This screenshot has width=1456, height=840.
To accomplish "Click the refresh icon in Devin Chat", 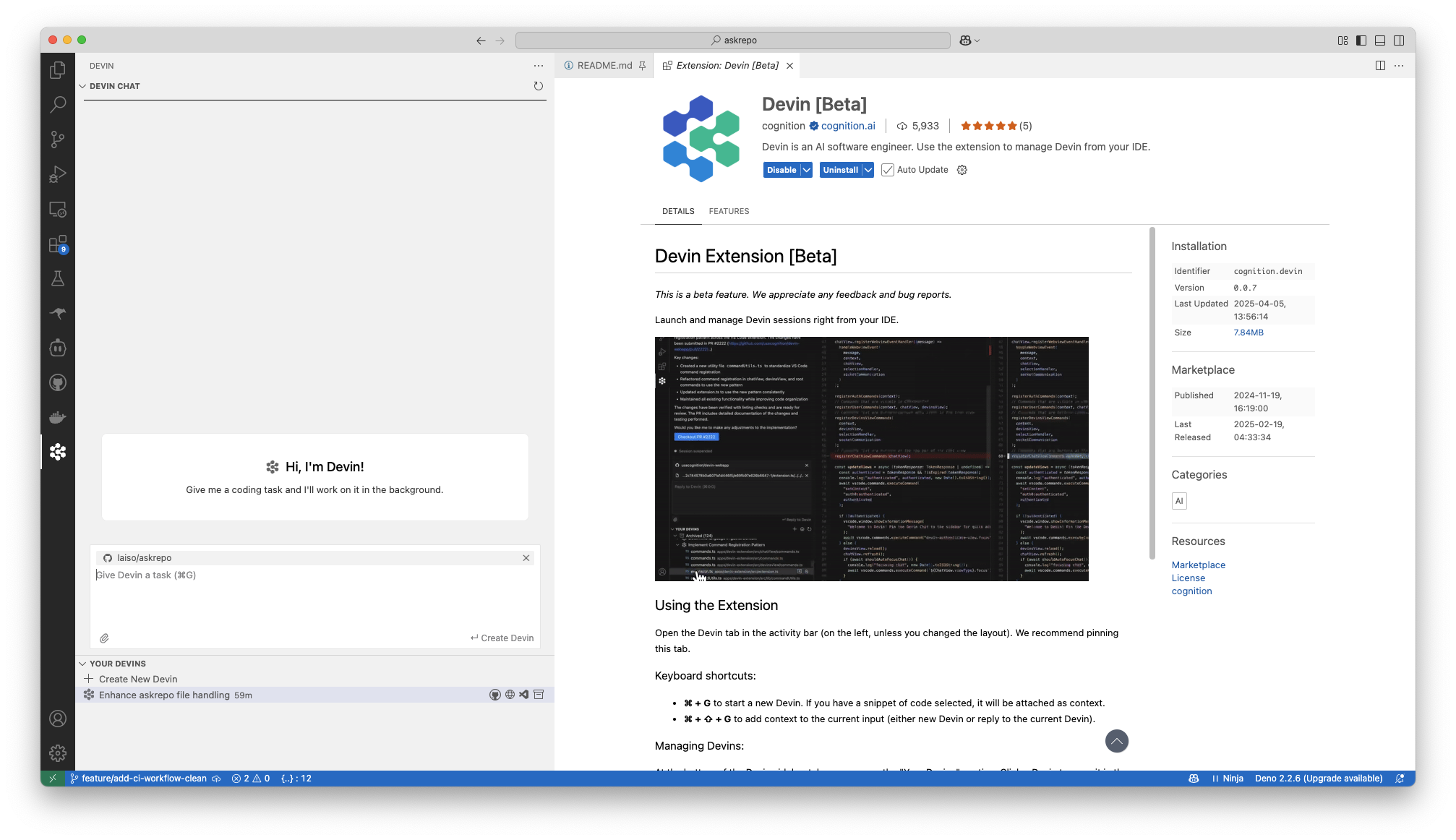I will click(538, 86).
